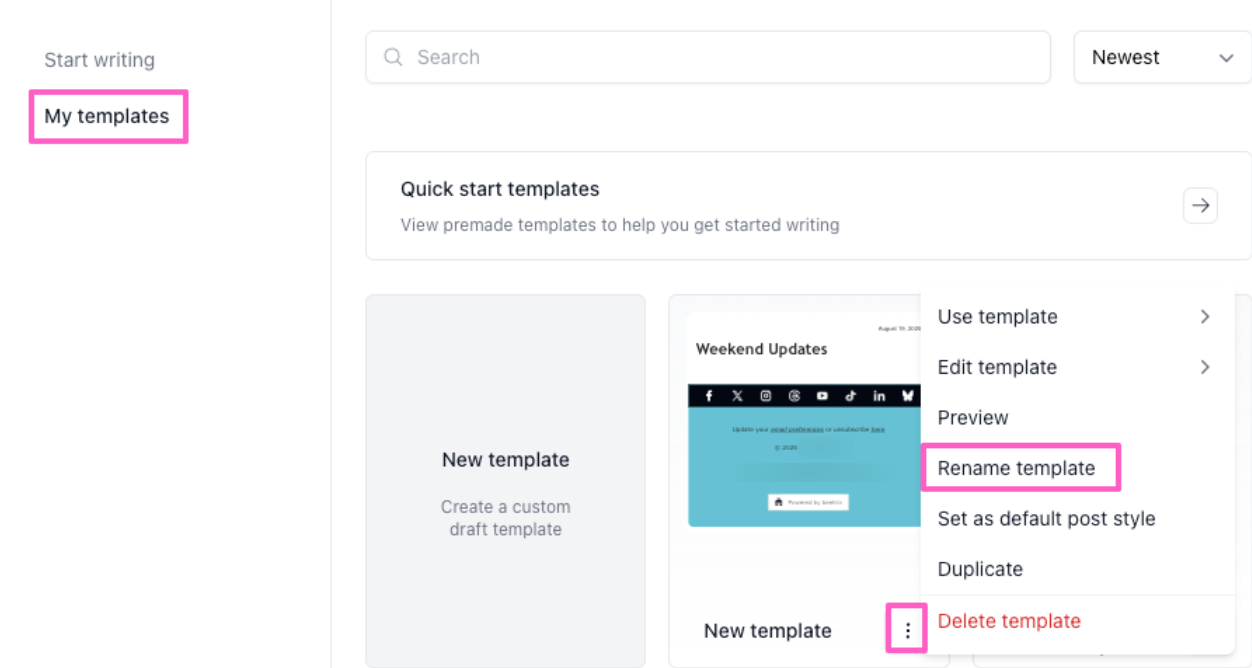Go to My templates in sidebar
1252x668 pixels.
[107, 116]
